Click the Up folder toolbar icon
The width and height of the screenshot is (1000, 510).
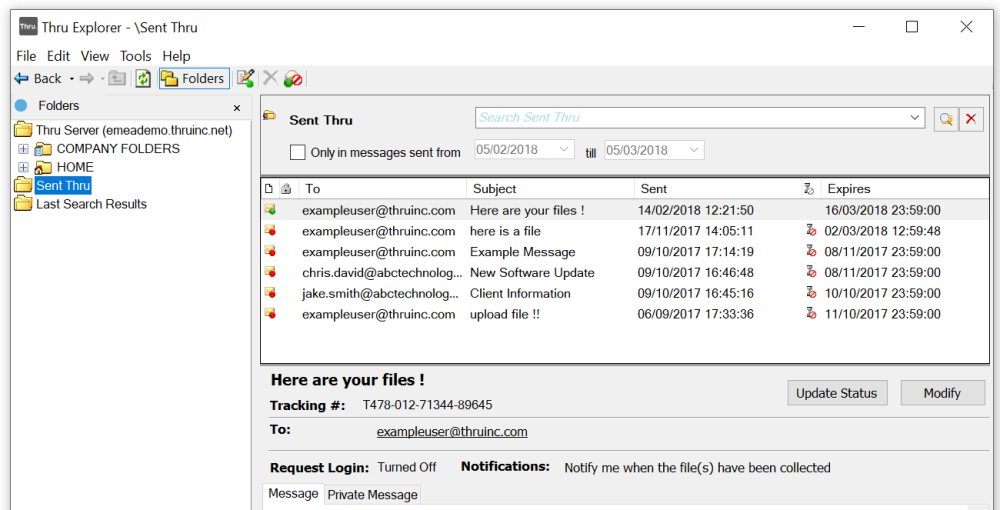[x=117, y=78]
